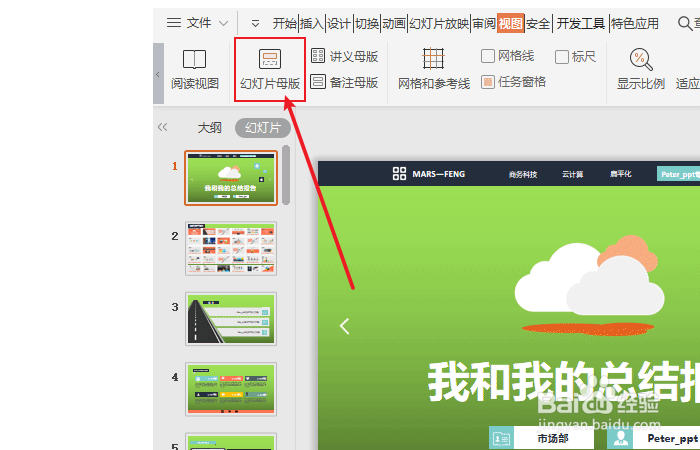Open 网格和参考线 settings

(x=434, y=70)
